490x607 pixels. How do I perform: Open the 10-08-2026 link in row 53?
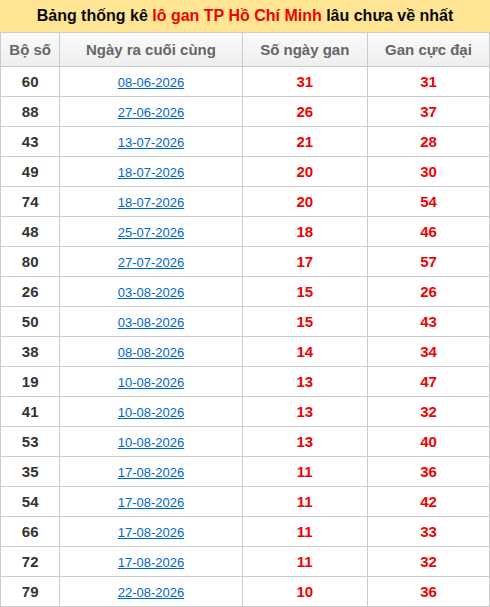click(x=151, y=442)
